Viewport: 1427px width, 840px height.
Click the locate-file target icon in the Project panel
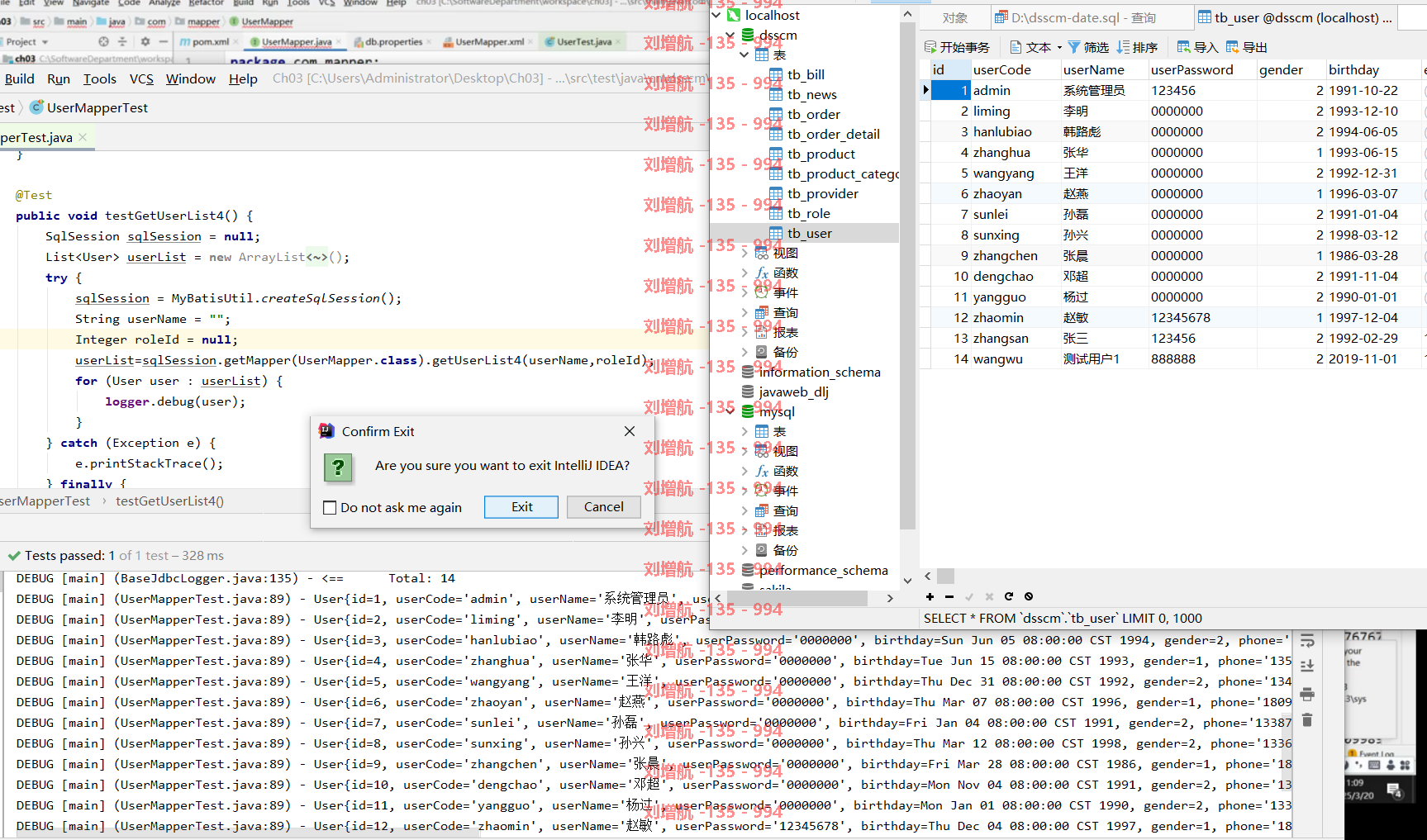[x=103, y=41]
